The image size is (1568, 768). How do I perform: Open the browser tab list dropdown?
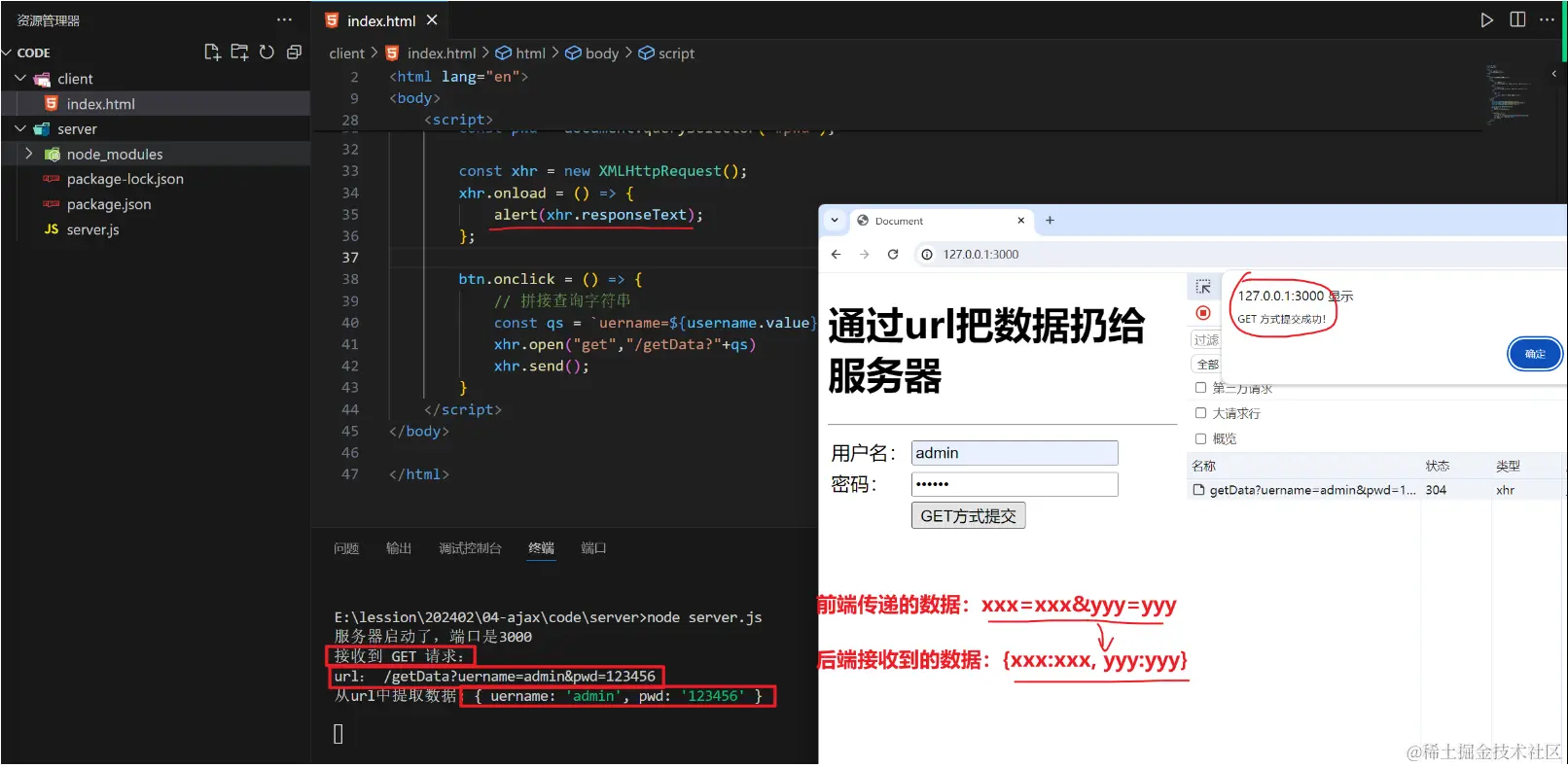(x=835, y=221)
